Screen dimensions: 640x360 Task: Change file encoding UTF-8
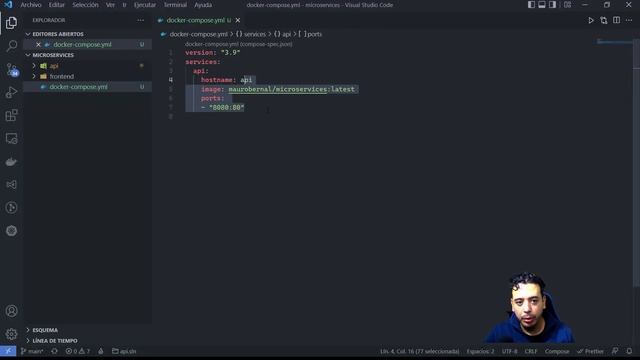click(510, 351)
